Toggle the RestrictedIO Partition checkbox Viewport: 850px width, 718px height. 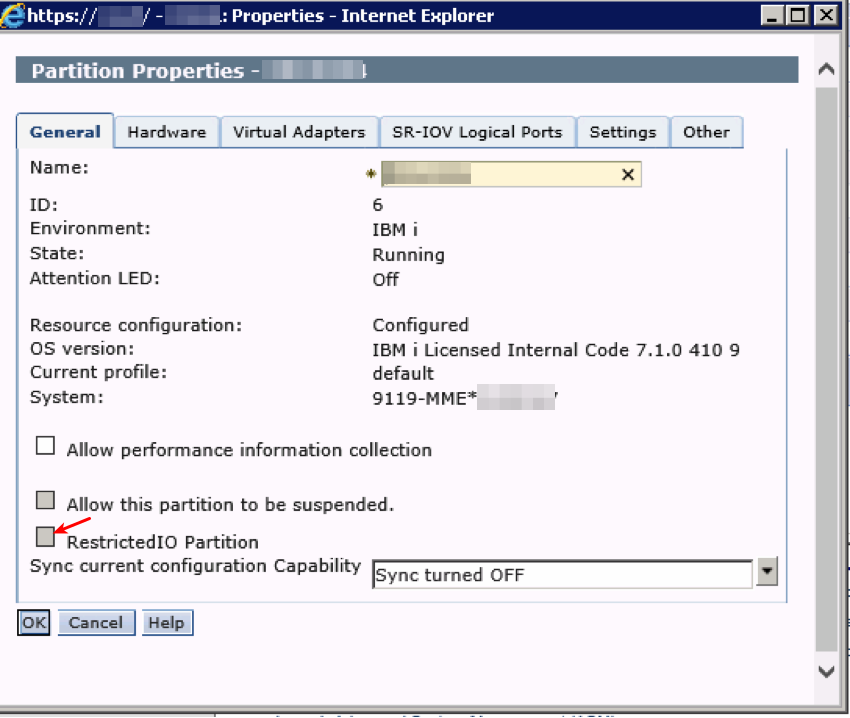[45, 536]
